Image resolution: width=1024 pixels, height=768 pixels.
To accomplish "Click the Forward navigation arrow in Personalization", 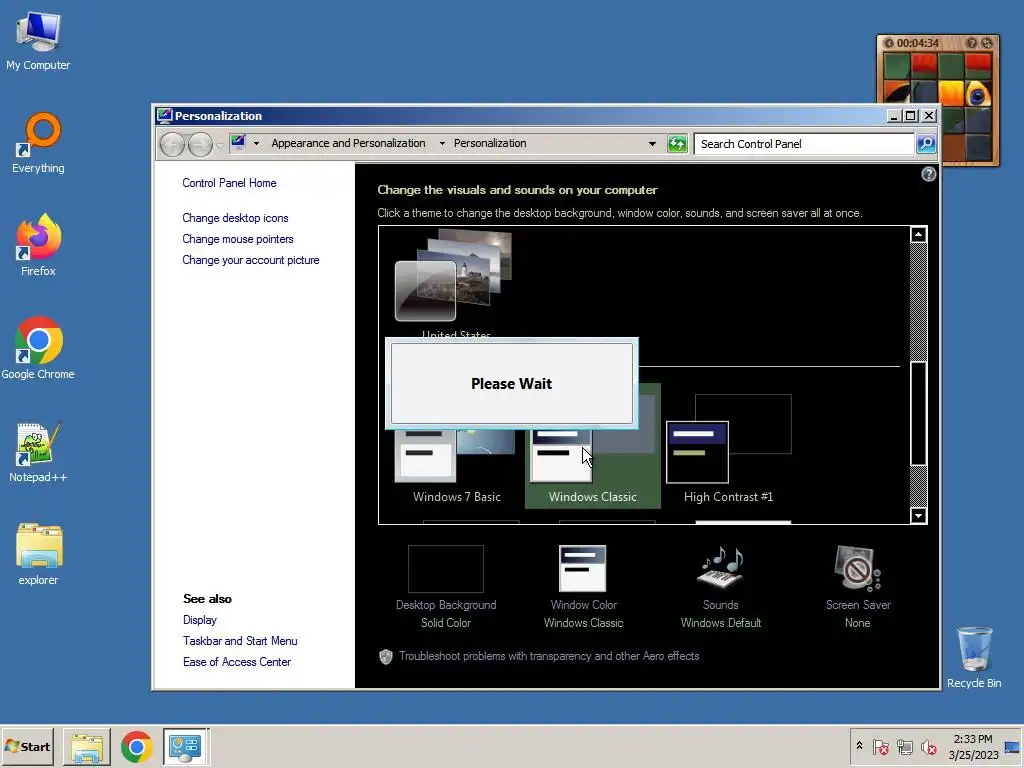I will click(x=200, y=144).
